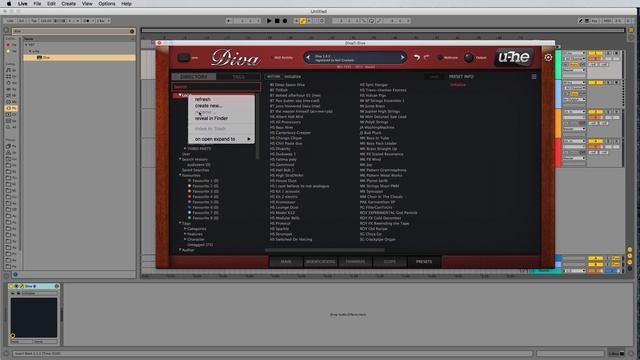Click the Favourite 1 colour dot
Image resolution: width=640 pixels, height=360 pixels.
click(x=189, y=180)
